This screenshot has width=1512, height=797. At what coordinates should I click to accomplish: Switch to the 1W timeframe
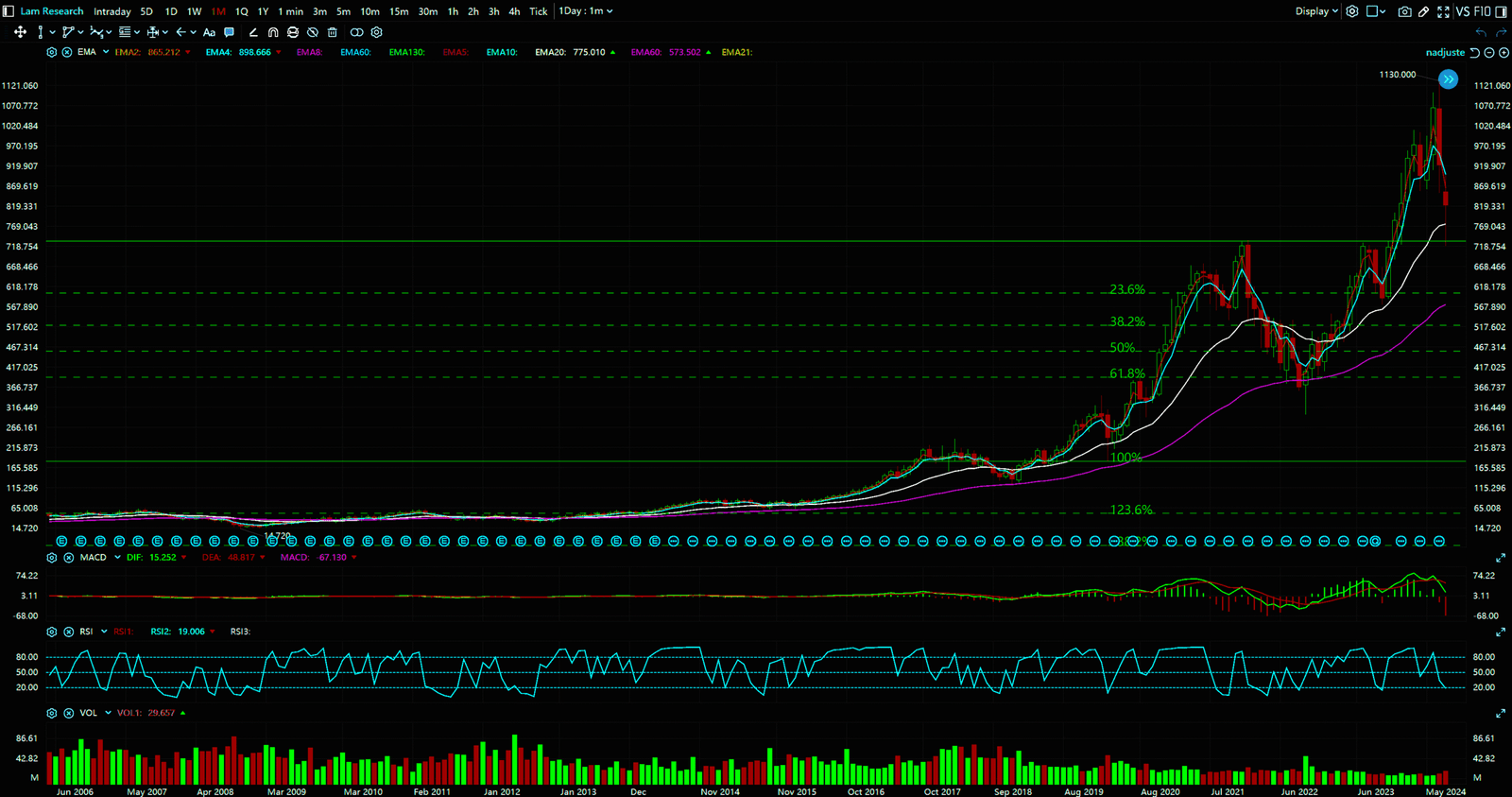coord(194,11)
